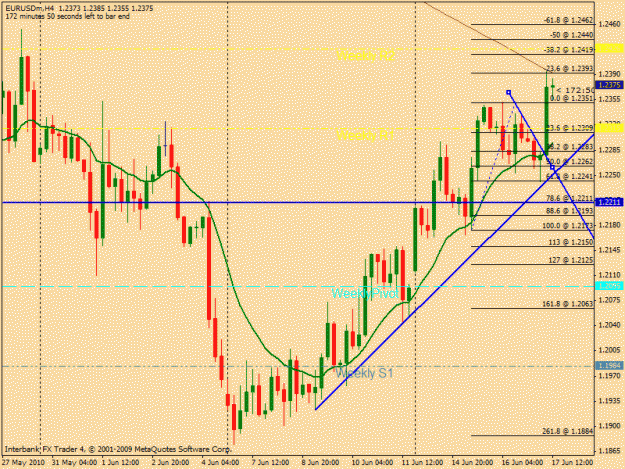
Task: Click the '14 Jun 20:00' time axis label
Action: [472, 463]
